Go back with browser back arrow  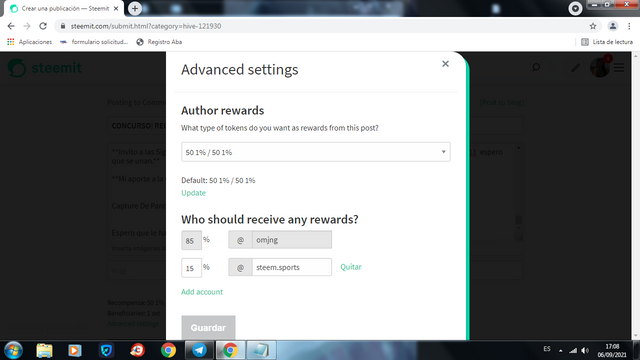(11, 26)
